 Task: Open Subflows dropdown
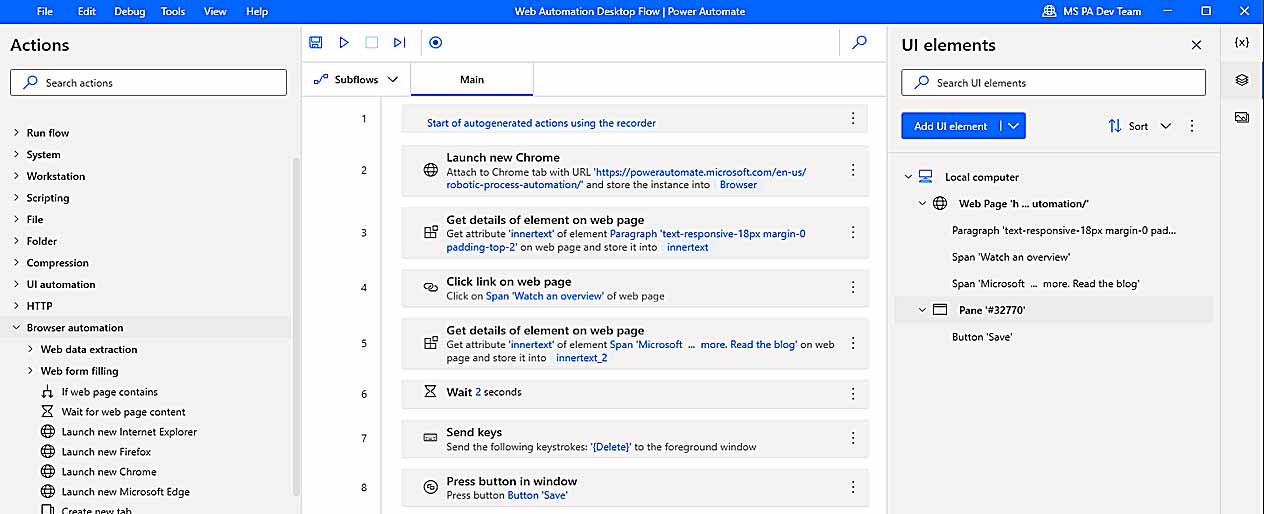click(356, 79)
